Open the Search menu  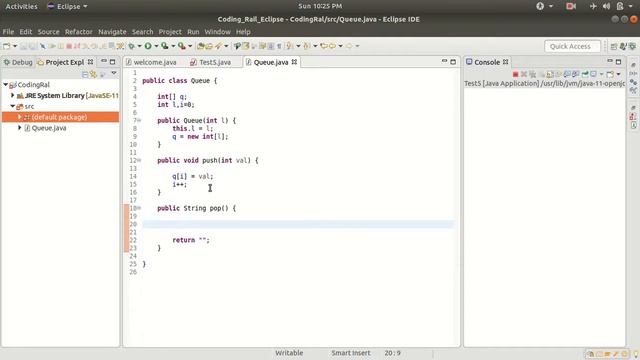tap(142, 31)
